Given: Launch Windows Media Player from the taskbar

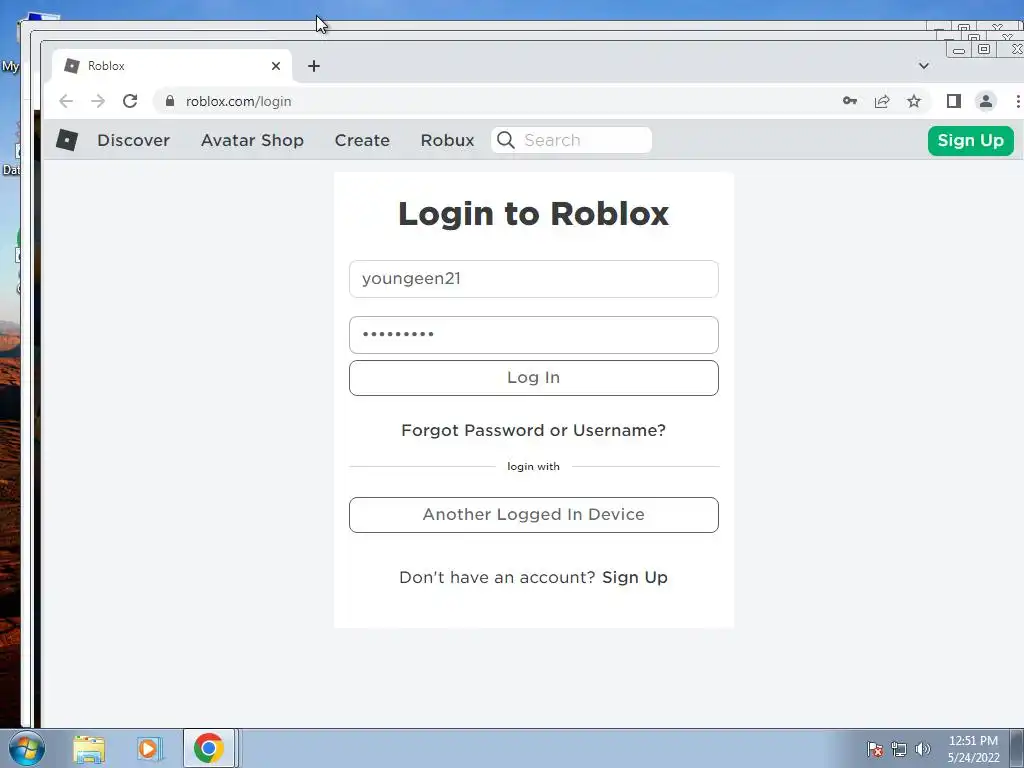Looking at the screenshot, I should 148,748.
